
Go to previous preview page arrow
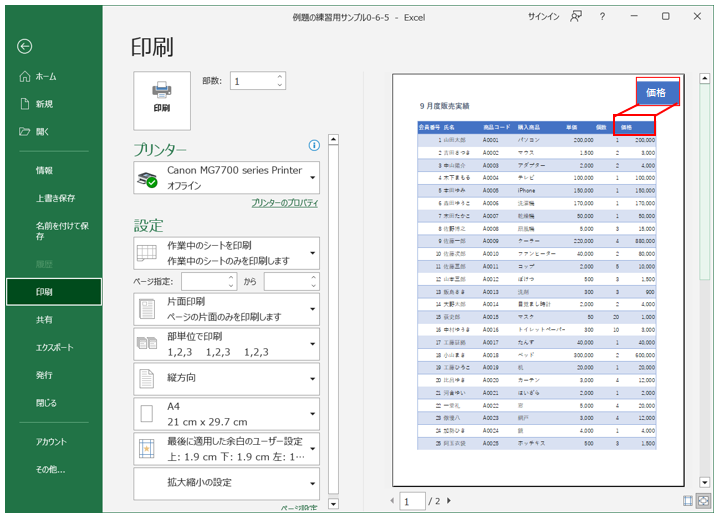391,500
